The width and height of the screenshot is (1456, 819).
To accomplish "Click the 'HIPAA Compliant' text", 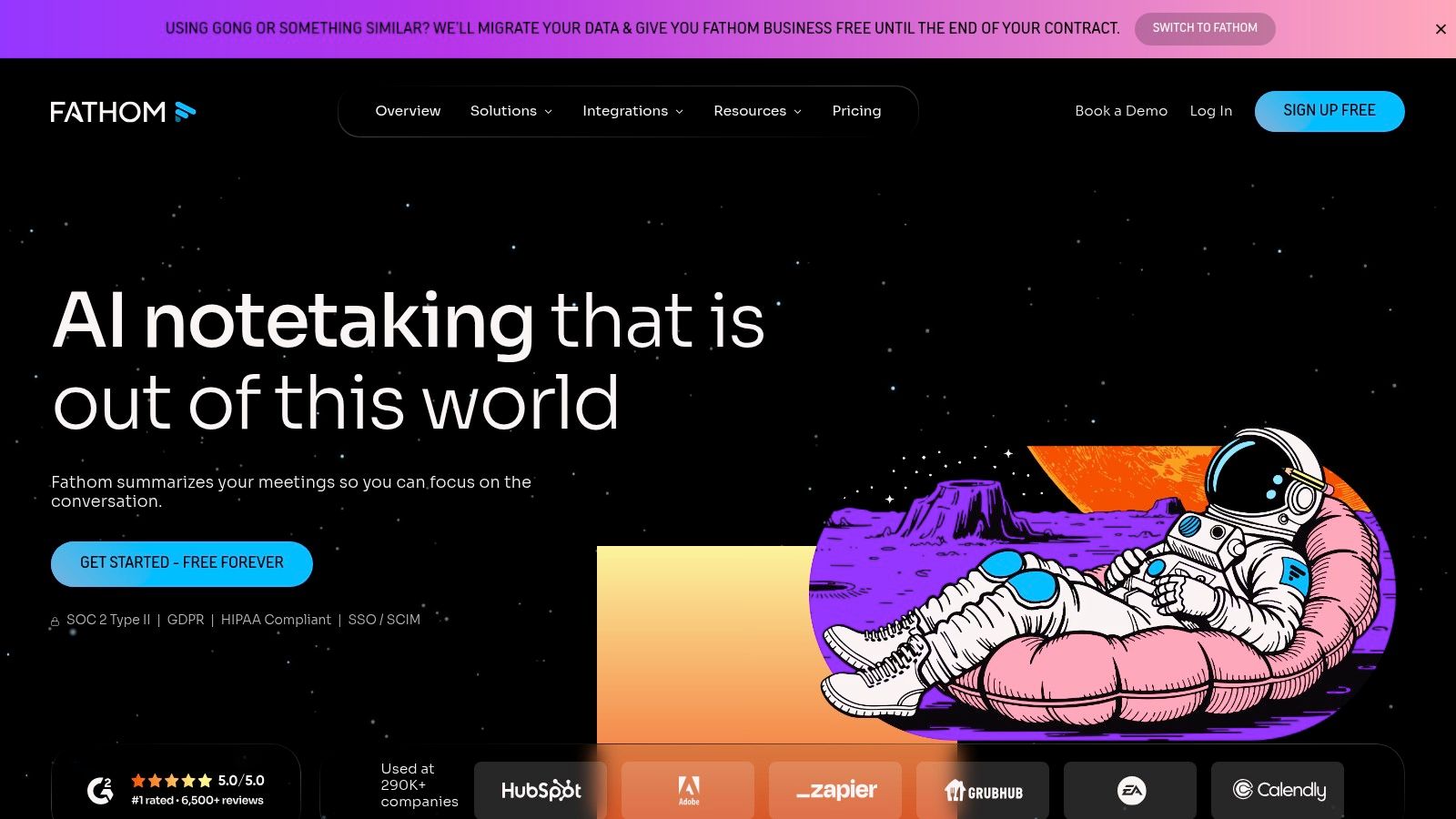I will click(x=276, y=620).
